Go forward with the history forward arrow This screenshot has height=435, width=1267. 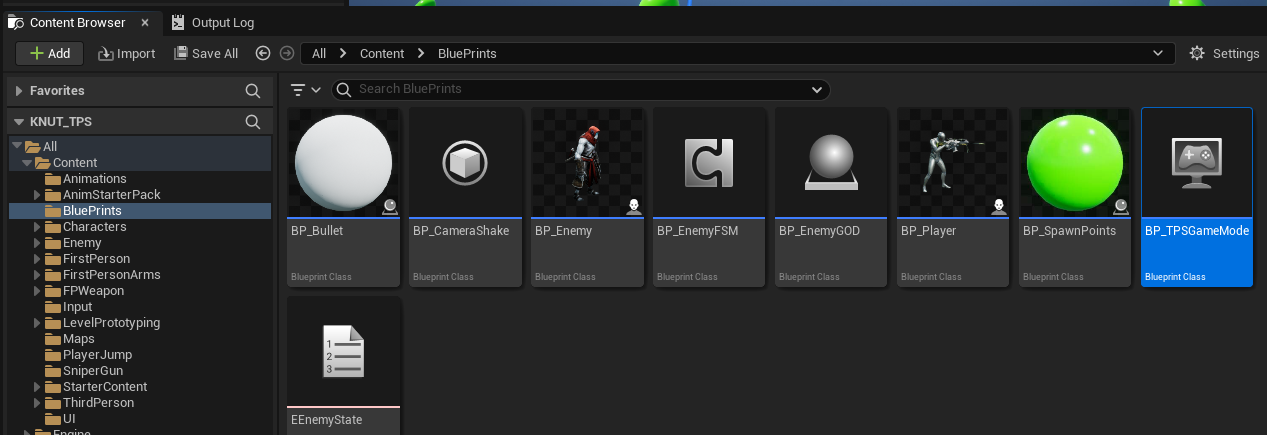287,53
